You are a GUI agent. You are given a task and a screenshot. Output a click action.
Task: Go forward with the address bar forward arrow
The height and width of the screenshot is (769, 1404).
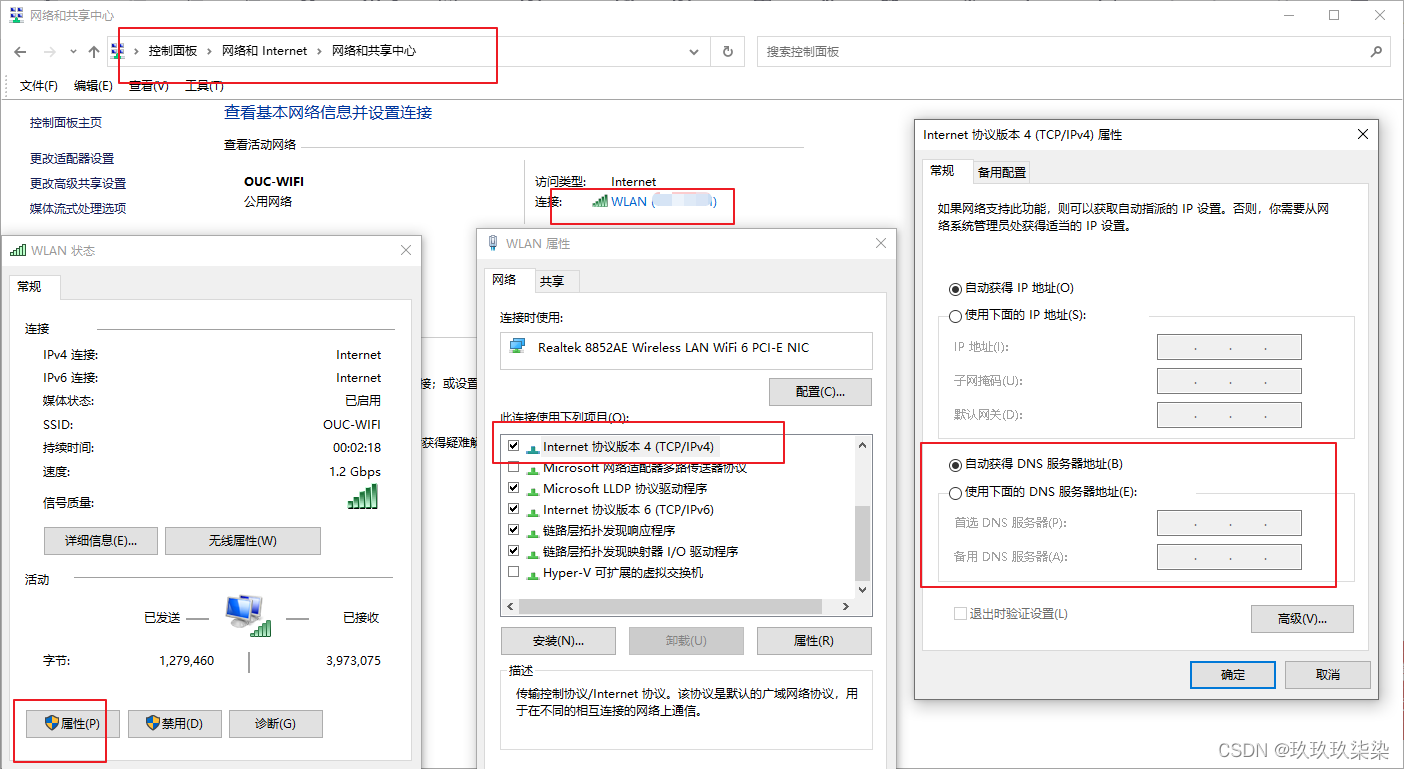pyautogui.click(x=50, y=51)
